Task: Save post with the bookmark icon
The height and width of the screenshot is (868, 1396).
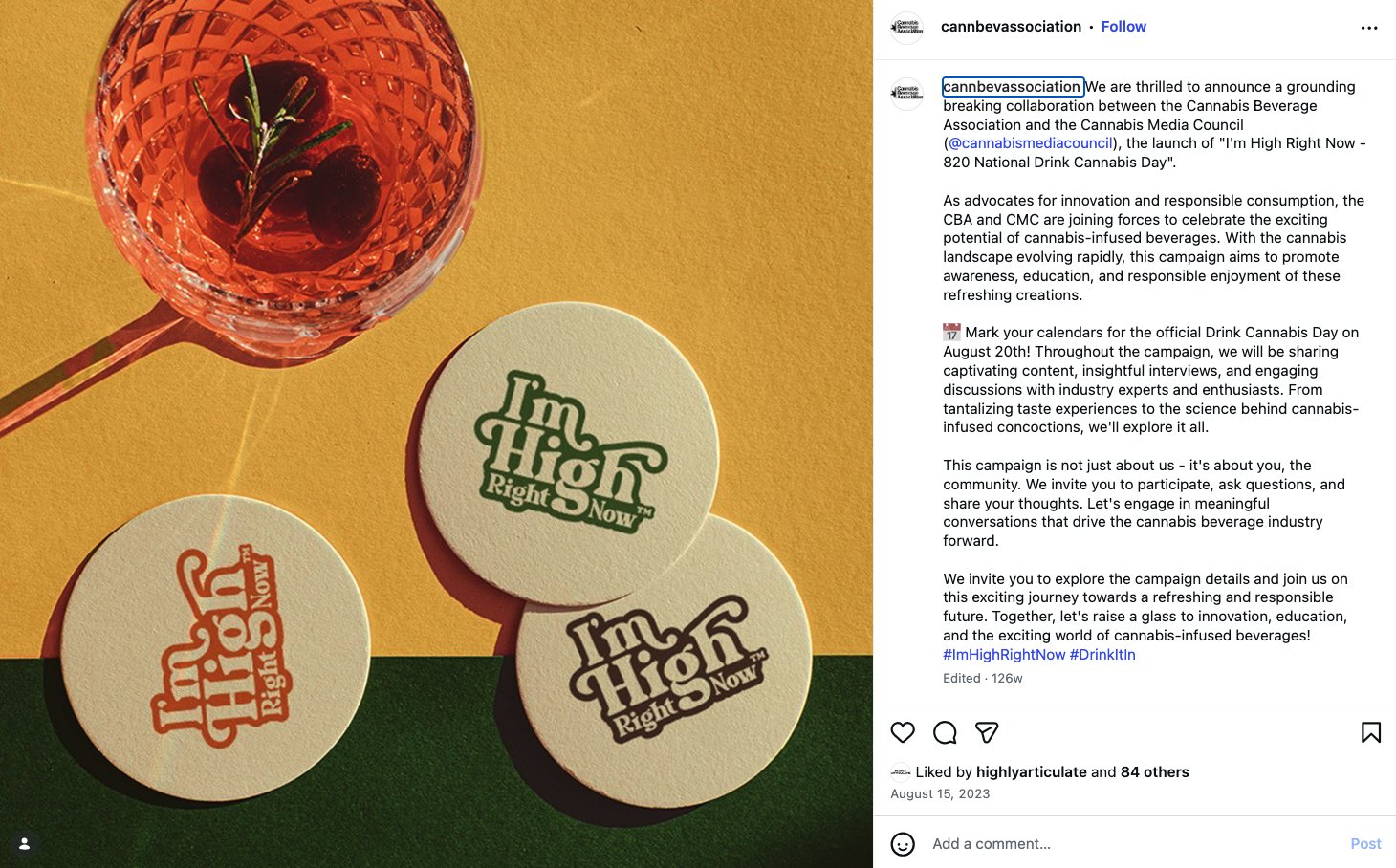Action: pyautogui.click(x=1370, y=732)
